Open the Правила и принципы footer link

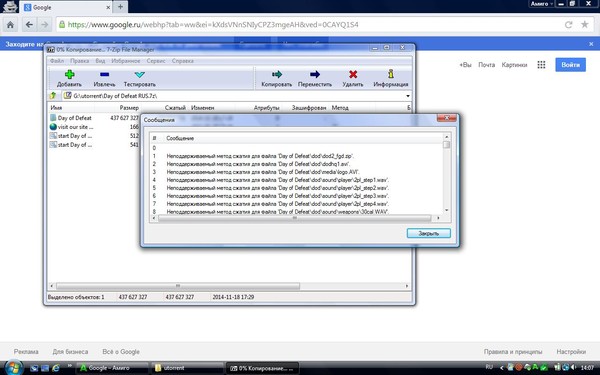tap(513, 352)
